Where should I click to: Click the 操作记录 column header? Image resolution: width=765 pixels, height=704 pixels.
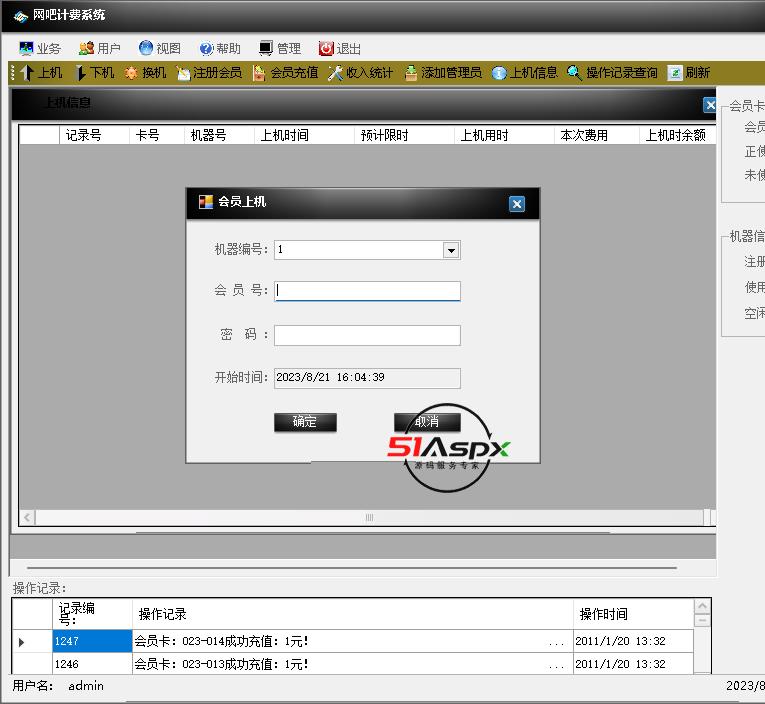tap(353, 614)
